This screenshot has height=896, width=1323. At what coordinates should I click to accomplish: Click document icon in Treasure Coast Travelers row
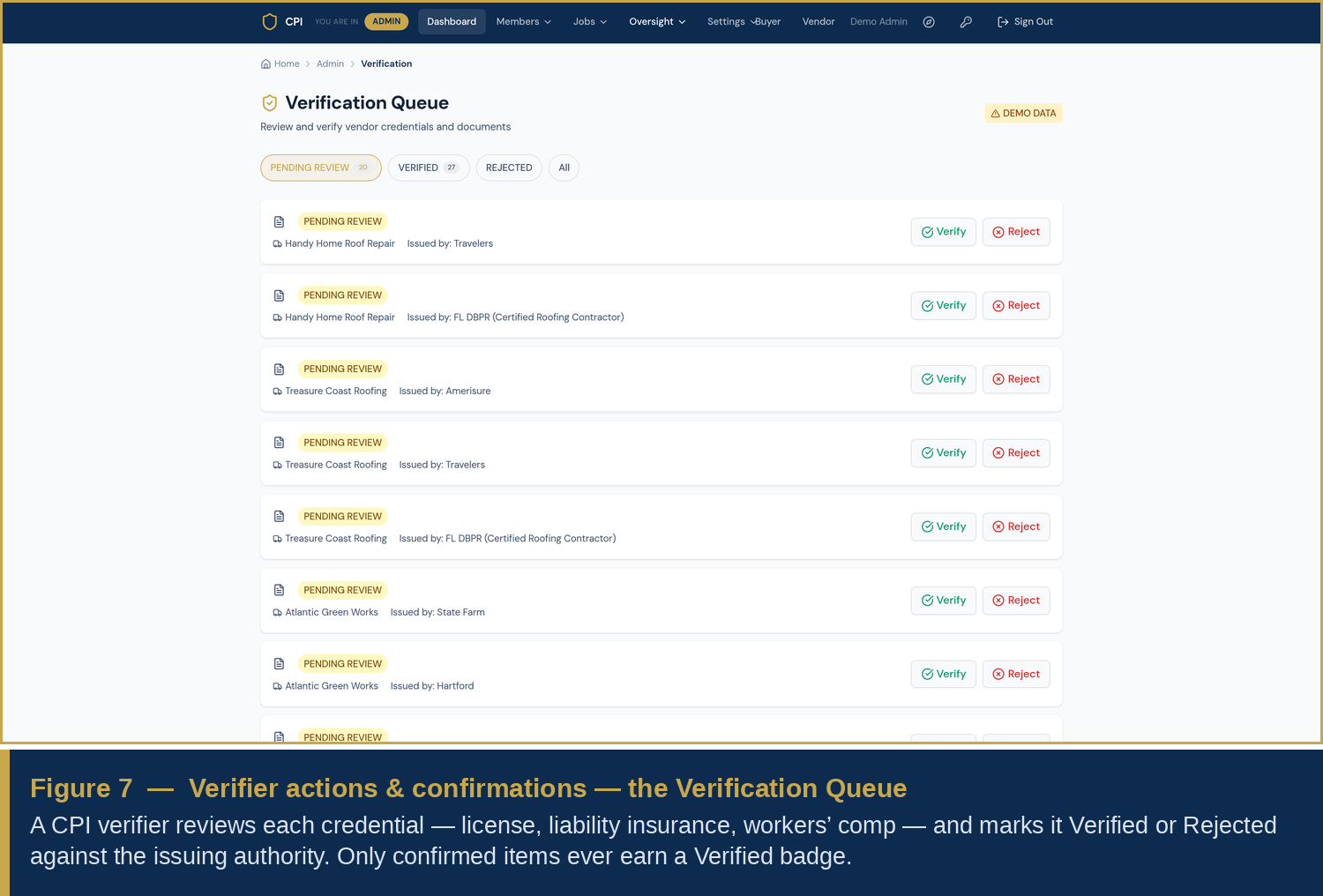click(279, 443)
